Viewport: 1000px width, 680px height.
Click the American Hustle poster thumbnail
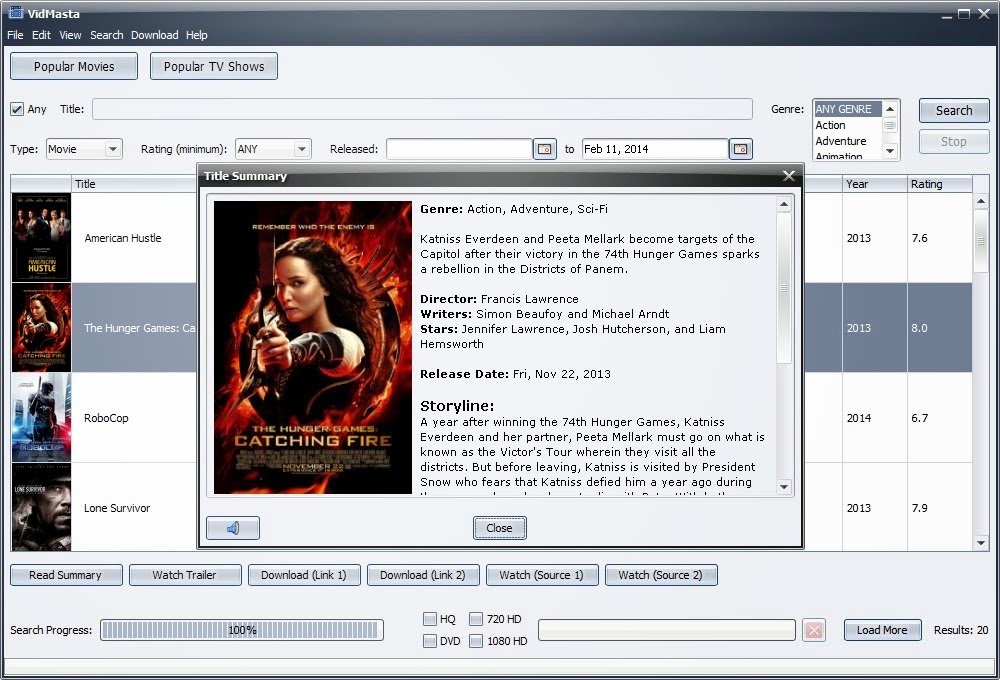click(41, 238)
